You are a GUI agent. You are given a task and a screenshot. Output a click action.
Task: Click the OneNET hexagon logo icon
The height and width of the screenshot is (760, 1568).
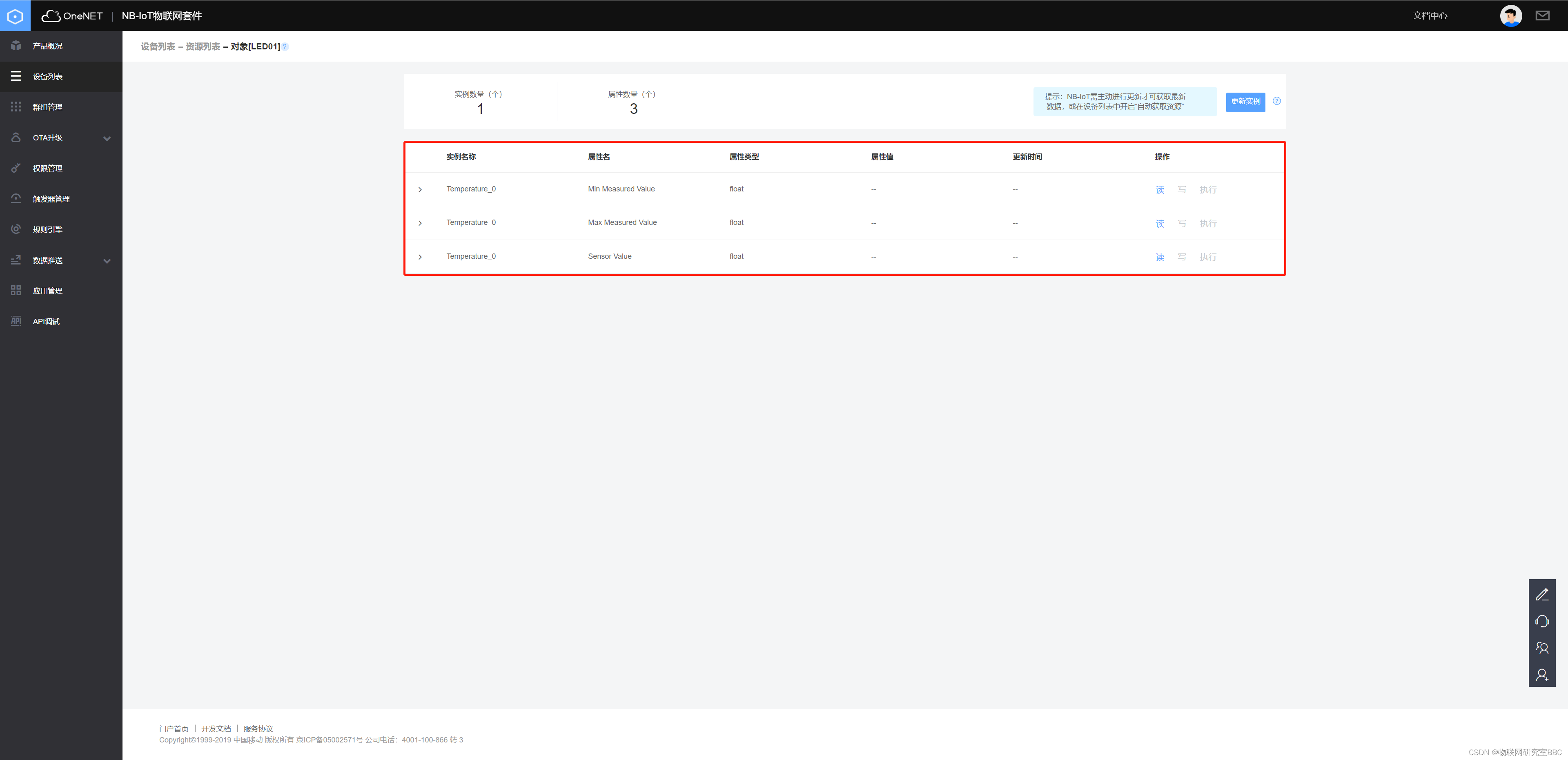15,16
